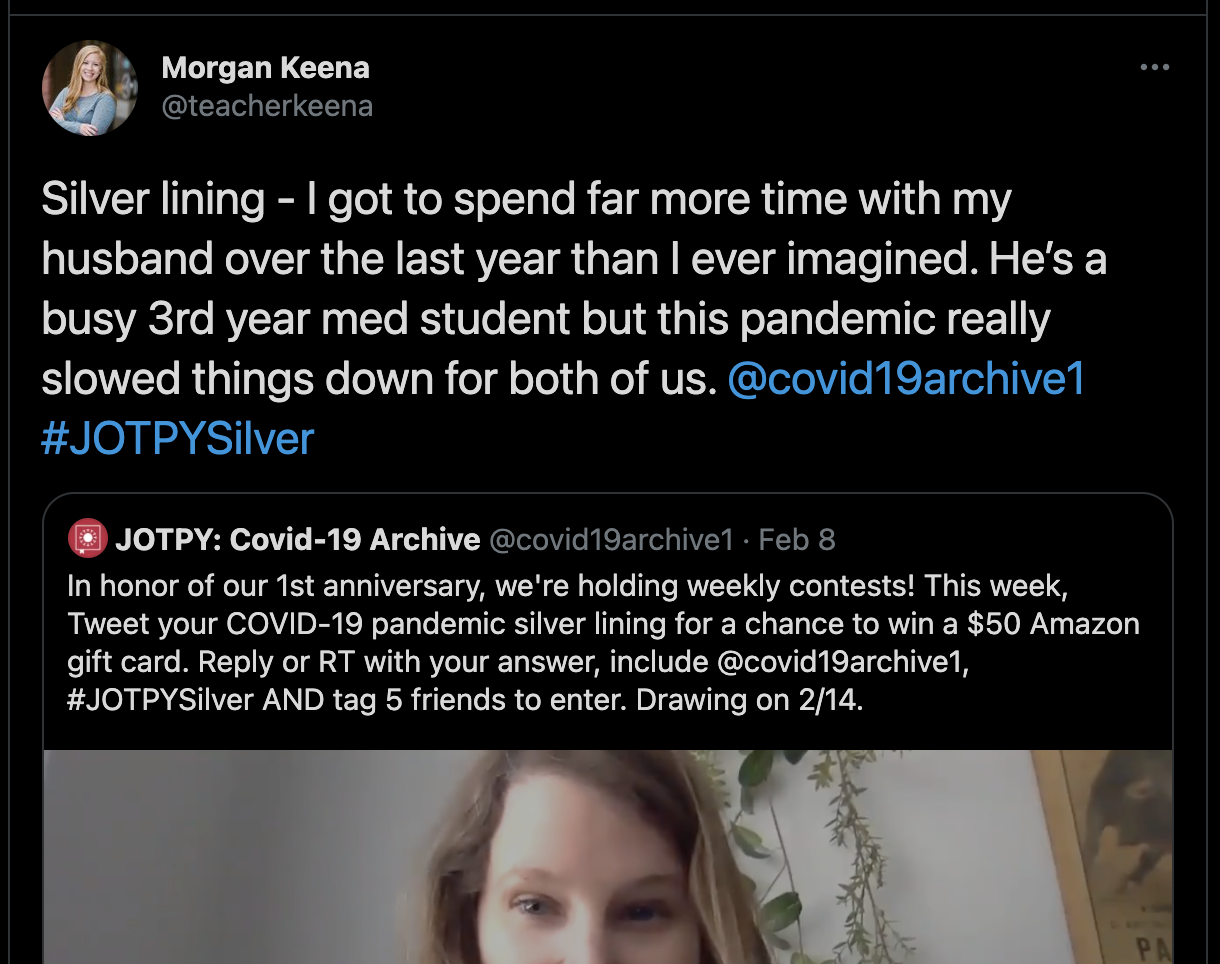Click the Feb 8 timestamp
1220x964 pixels.
tap(797, 540)
